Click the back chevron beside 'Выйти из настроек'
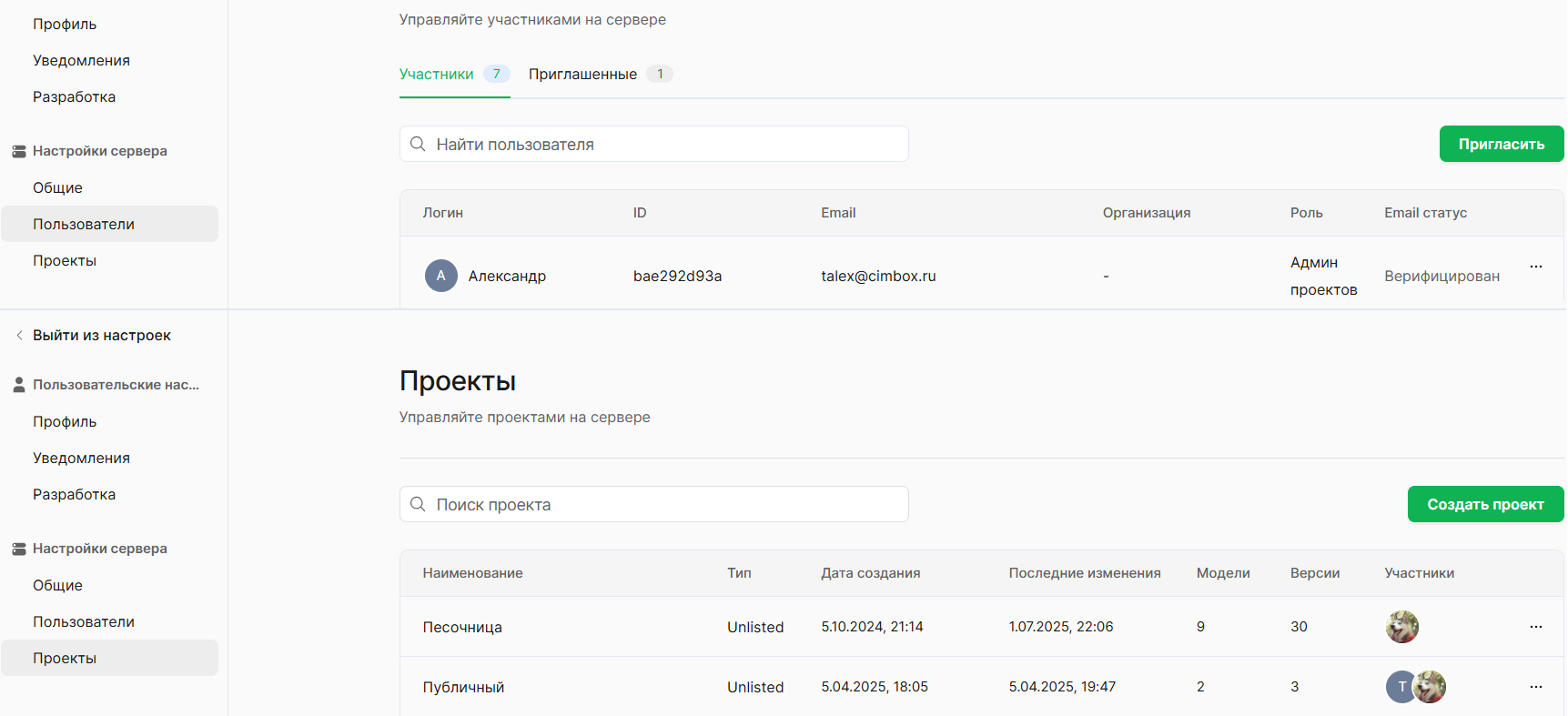The height and width of the screenshot is (716, 1568). coord(19,336)
